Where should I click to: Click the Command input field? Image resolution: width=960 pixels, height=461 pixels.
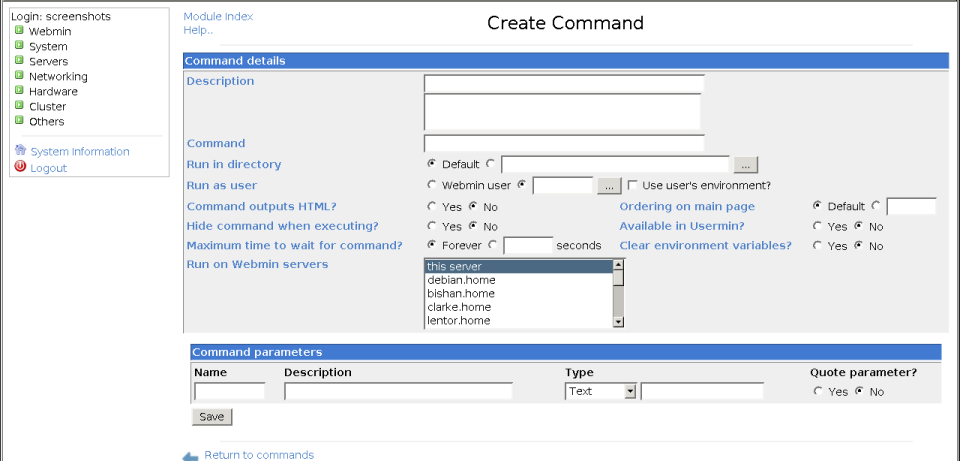coord(564,143)
